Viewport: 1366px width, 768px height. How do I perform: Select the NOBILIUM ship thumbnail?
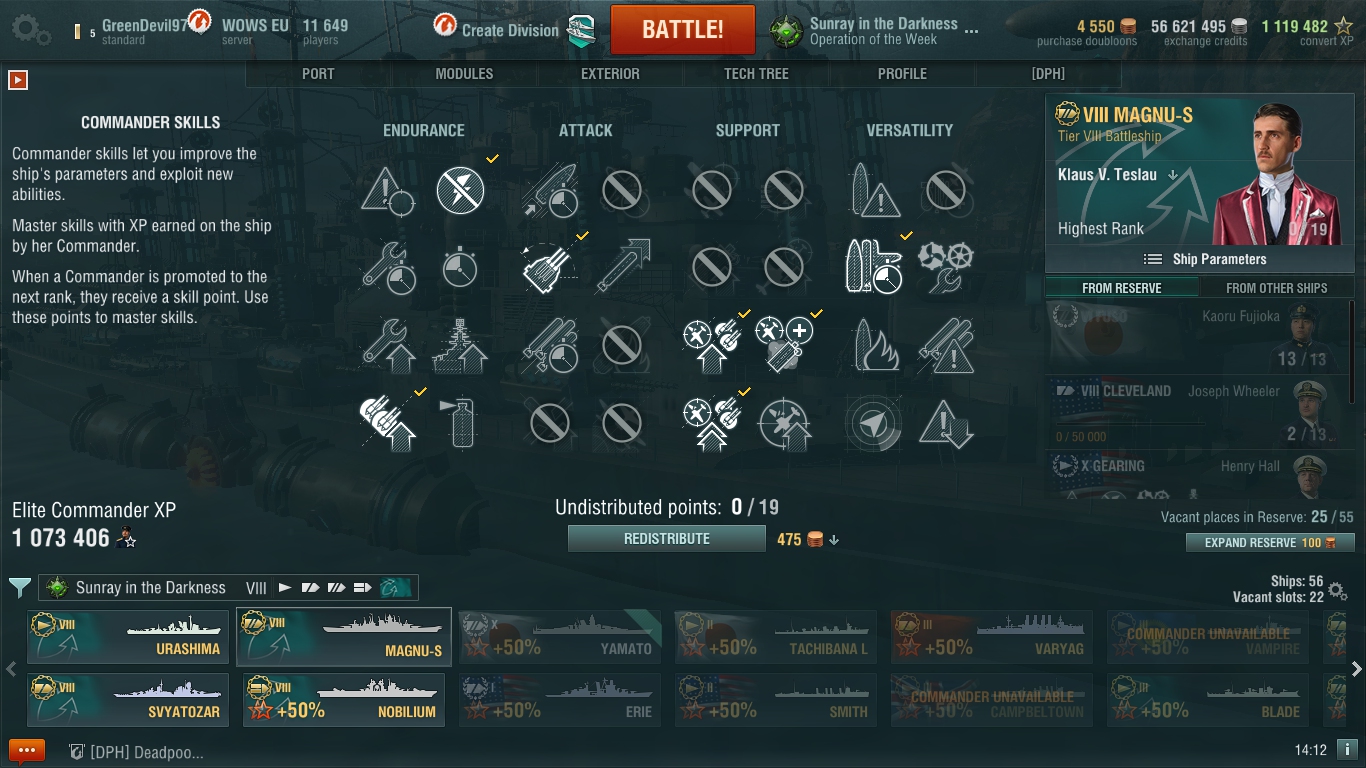tap(344, 700)
